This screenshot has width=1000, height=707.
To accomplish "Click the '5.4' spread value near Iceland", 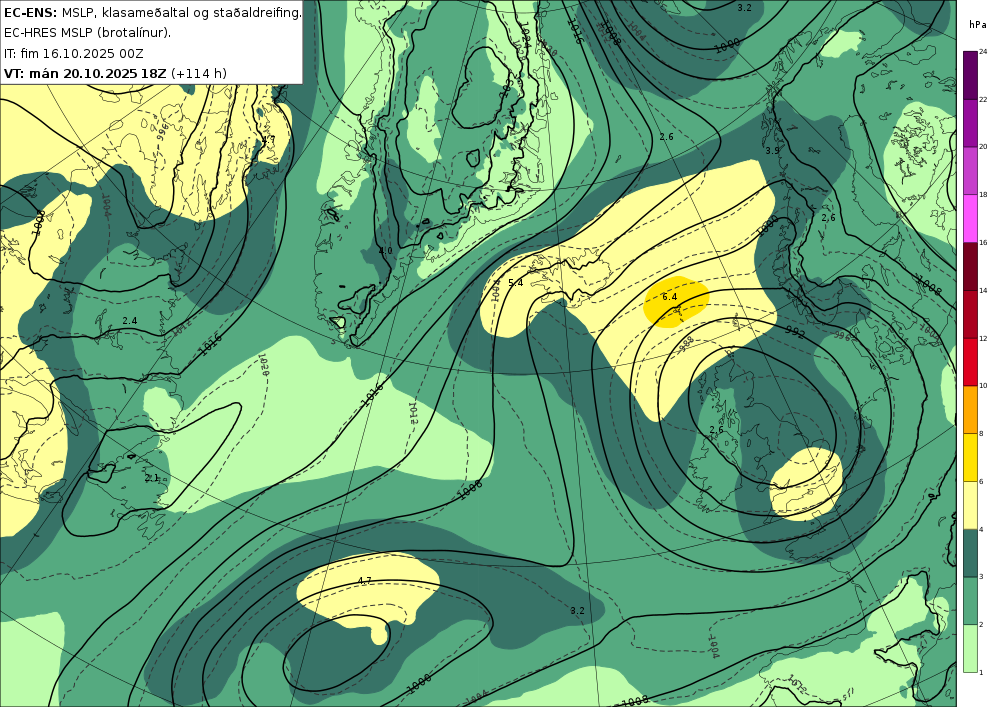I will pos(515,282).
